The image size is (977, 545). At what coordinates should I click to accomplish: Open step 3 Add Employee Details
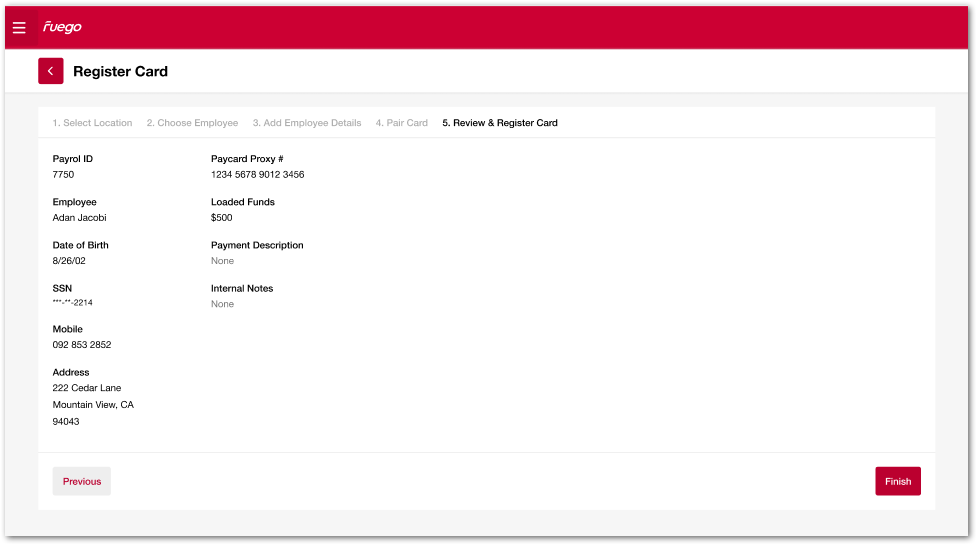coord(307,123)
